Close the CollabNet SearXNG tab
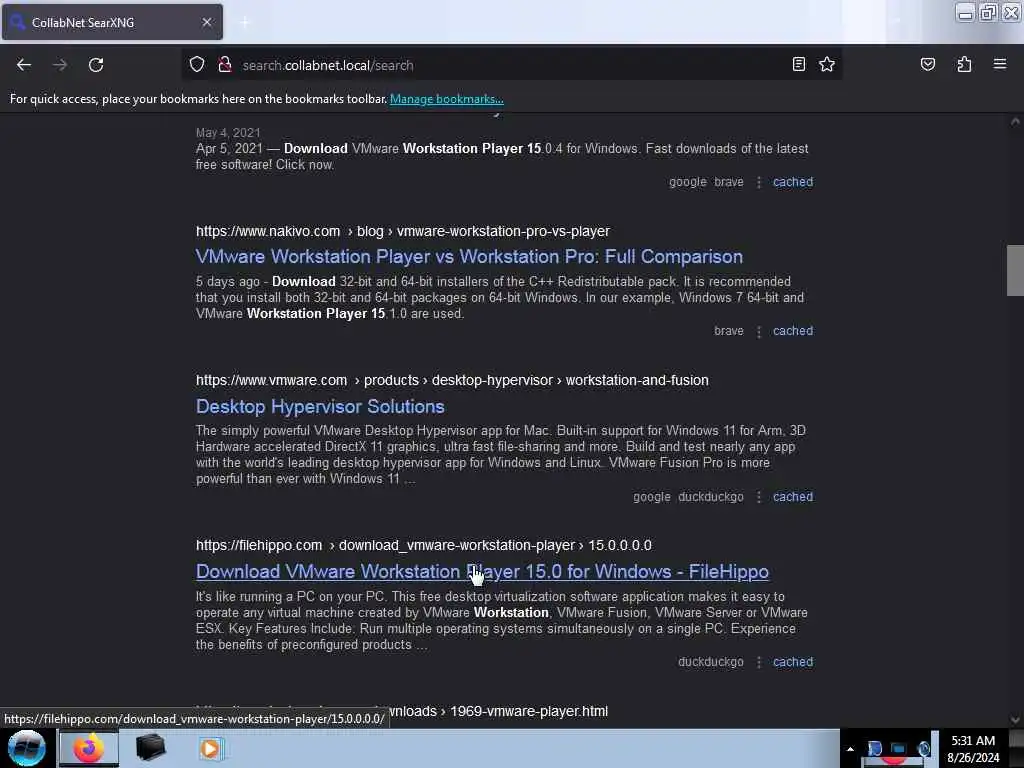This screenshot has height=768, width=1024. click(x=206, y=22)
